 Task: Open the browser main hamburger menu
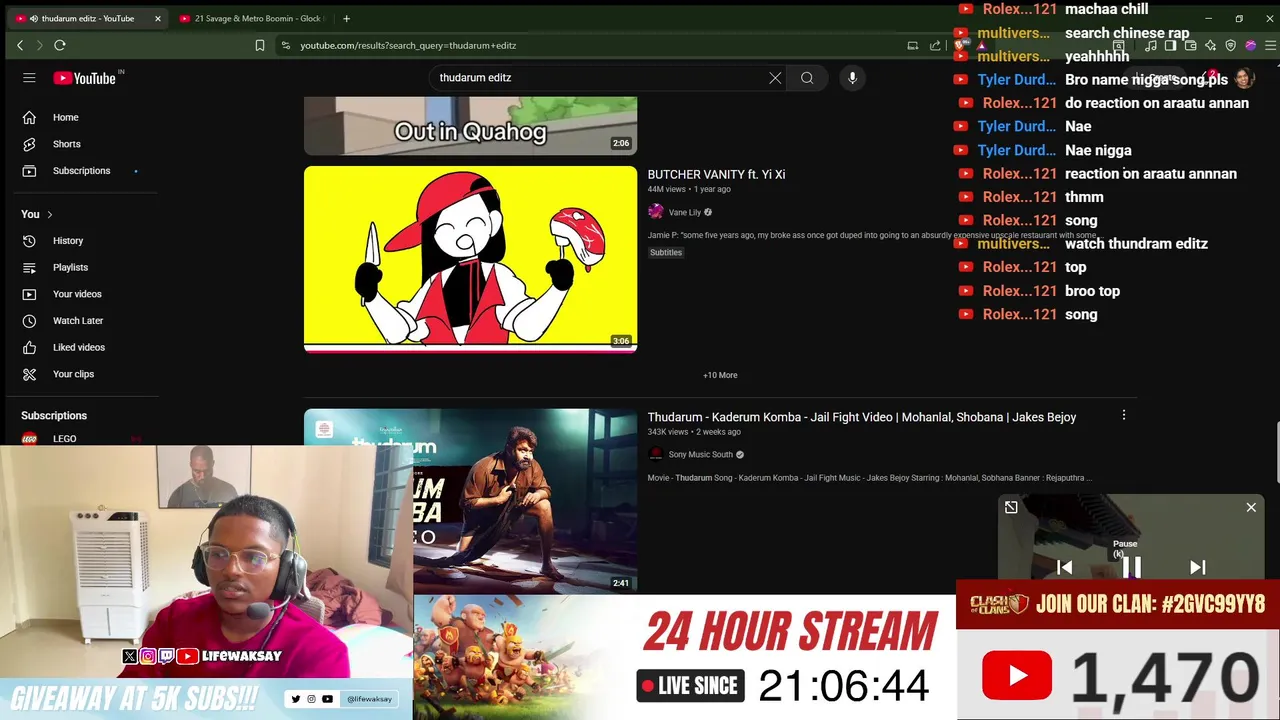1270,45
